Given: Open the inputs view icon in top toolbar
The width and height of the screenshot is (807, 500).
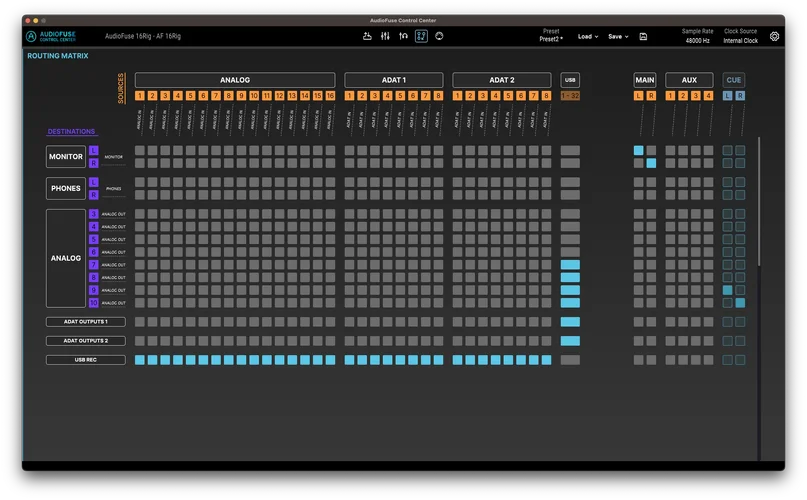Looking at the screenshot, I should coord(367,36).
